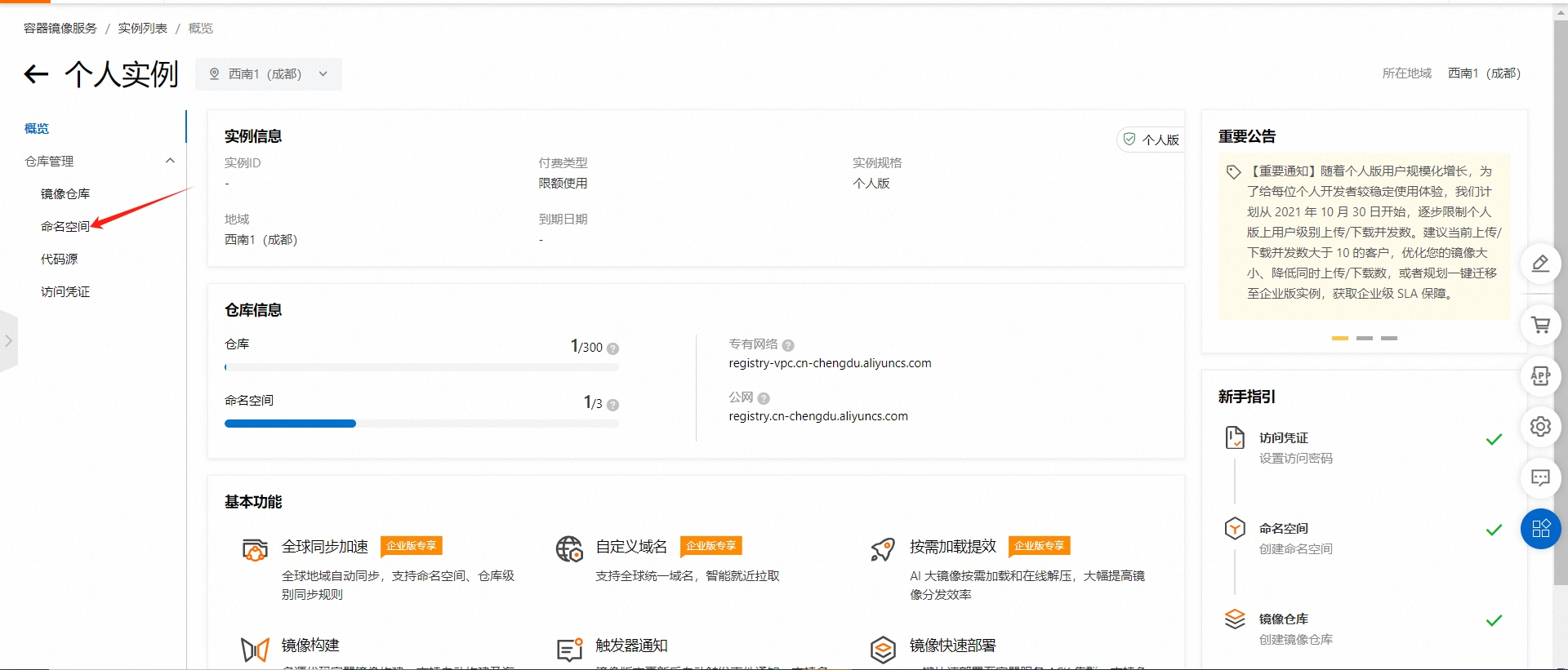Open the 西南1（成都） region dropdown
Image resolution: width=1568 pixels, height=670 pixels.
pyautogui.click(x=268, y=74)
